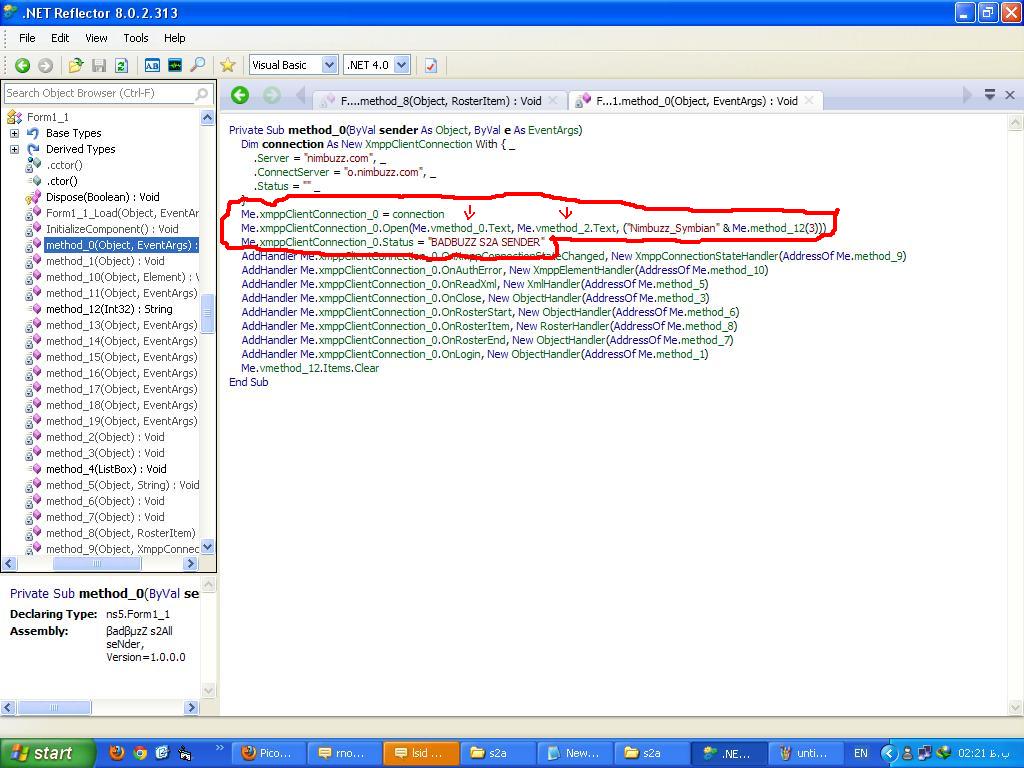Open the Firefox quick launch icon on taskbar
1024x768 pixels.
point(117,753)
